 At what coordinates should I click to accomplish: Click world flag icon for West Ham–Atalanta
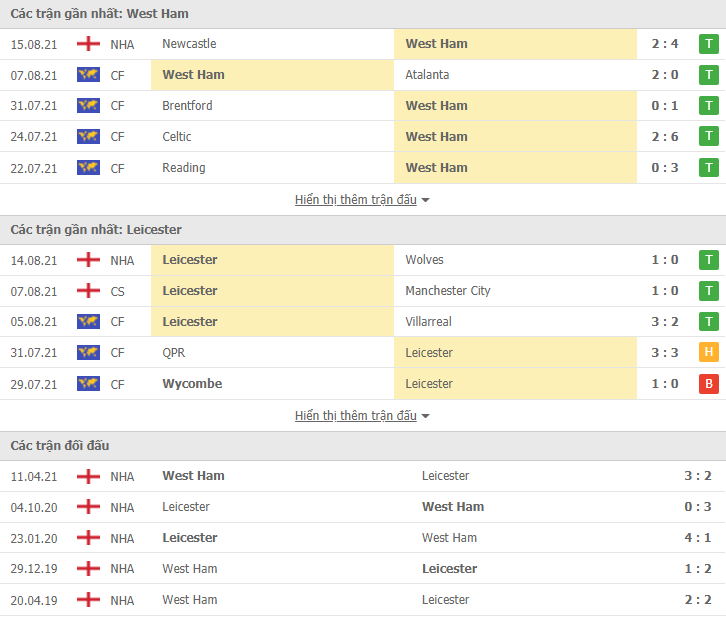point(88,75)
